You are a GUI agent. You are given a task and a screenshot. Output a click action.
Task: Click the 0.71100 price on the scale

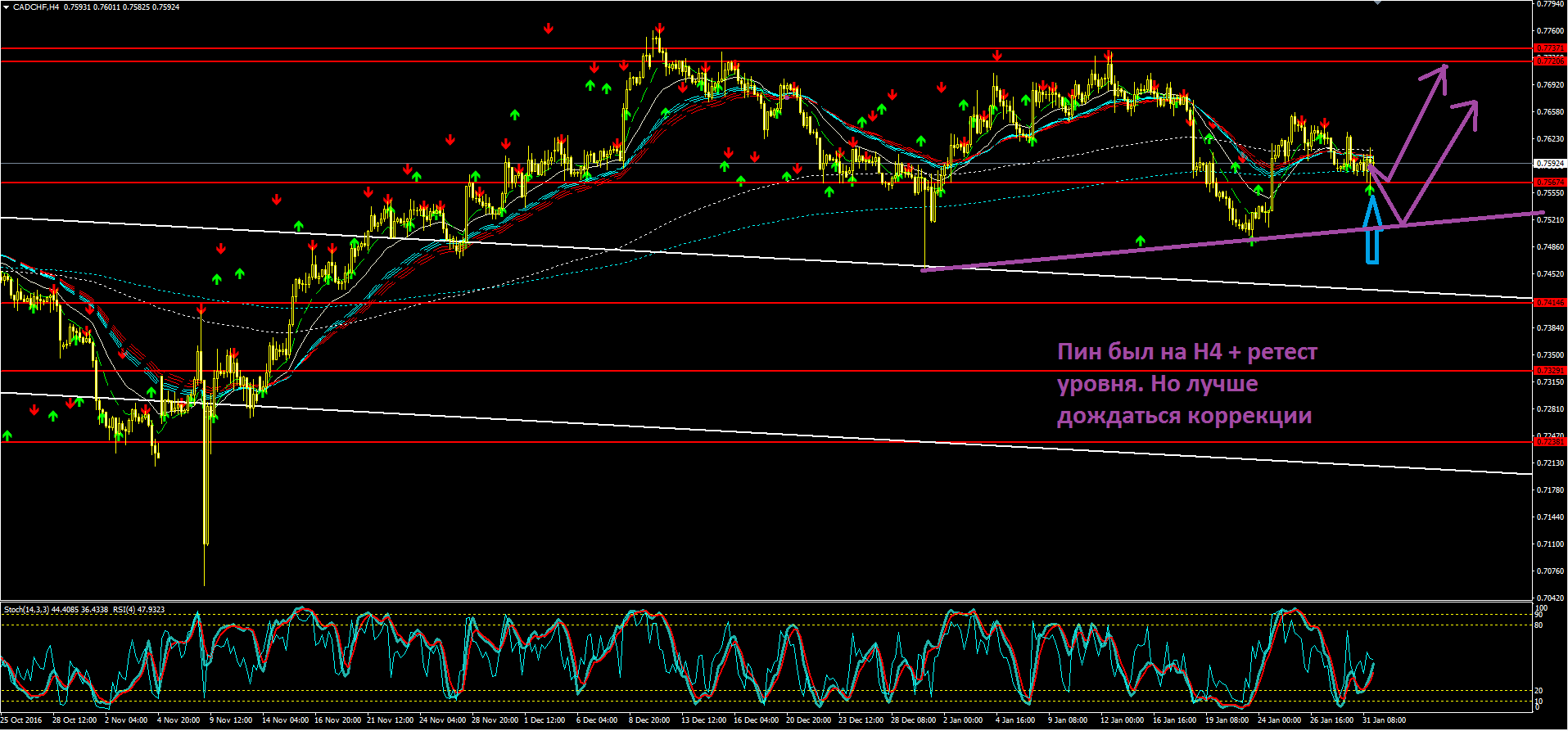(1550, 544)
